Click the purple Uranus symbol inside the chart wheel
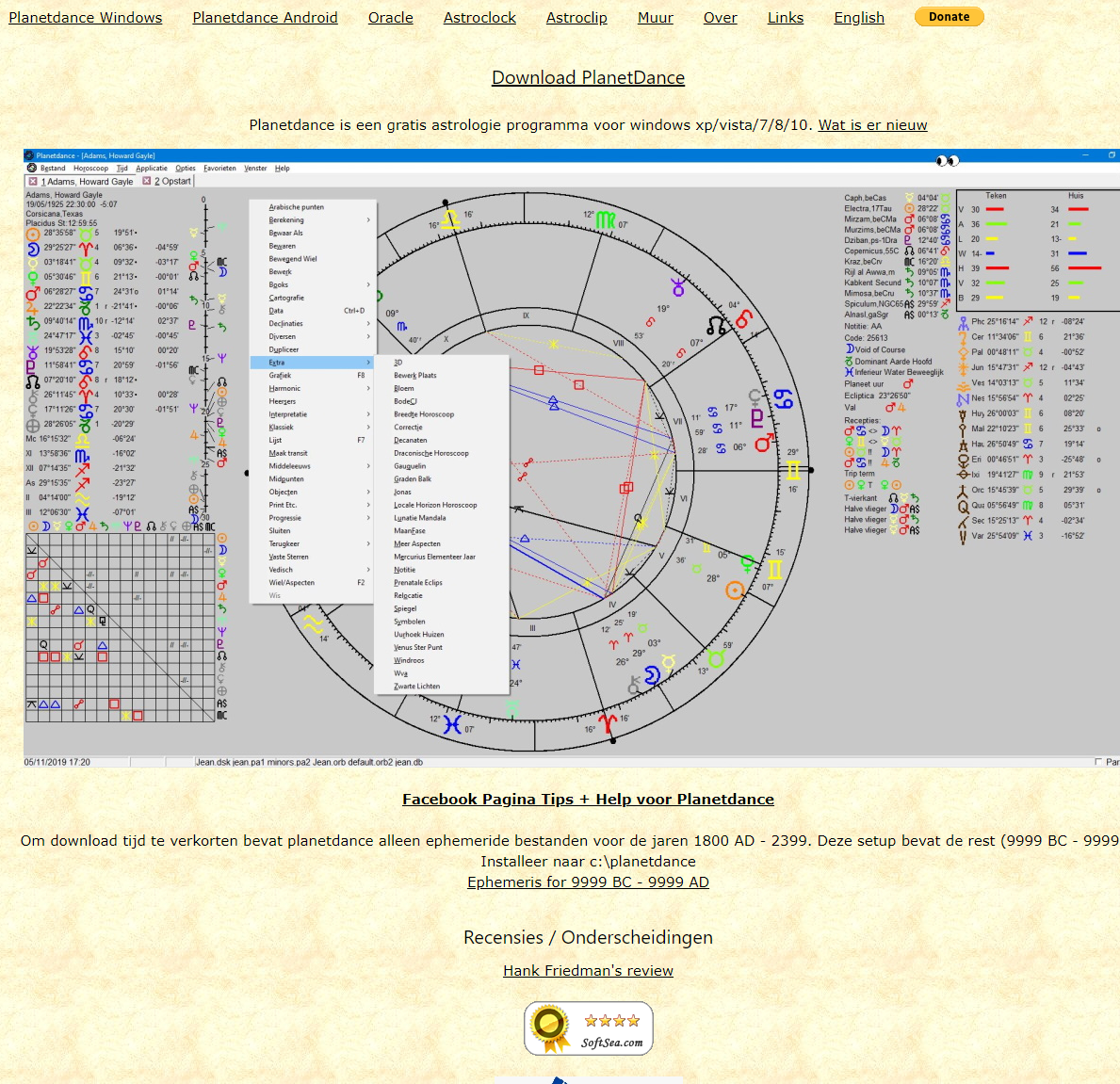Viewport: 1120px width, 1084px height. (678, 287)
